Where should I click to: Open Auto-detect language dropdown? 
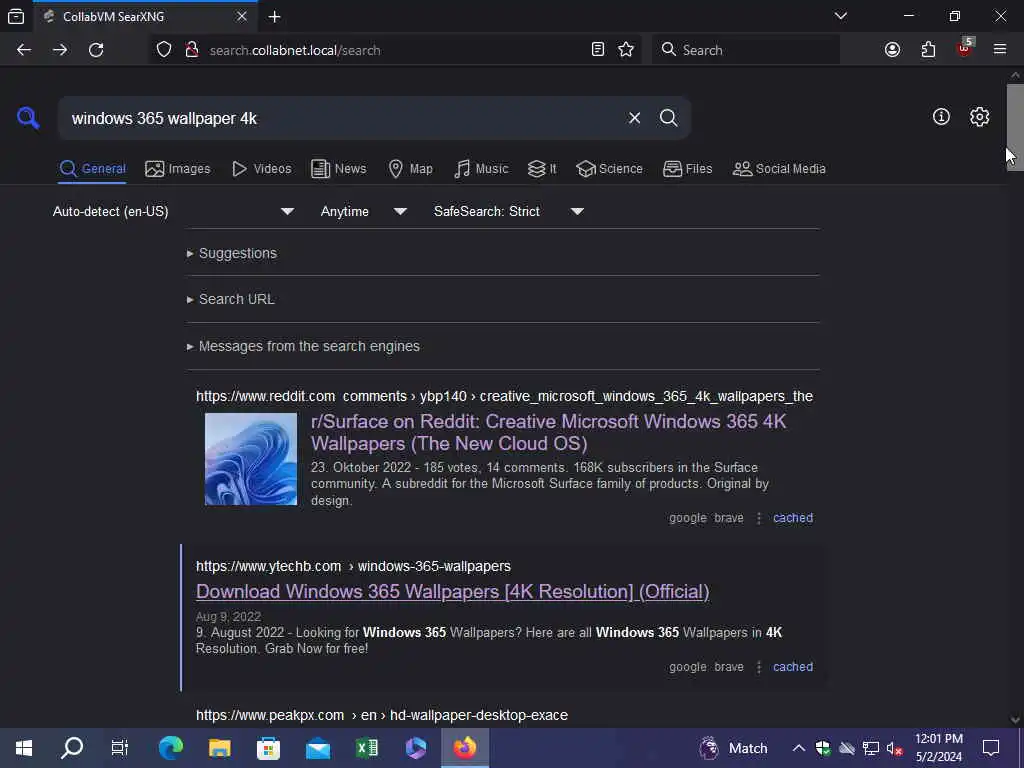click(174, 212)
